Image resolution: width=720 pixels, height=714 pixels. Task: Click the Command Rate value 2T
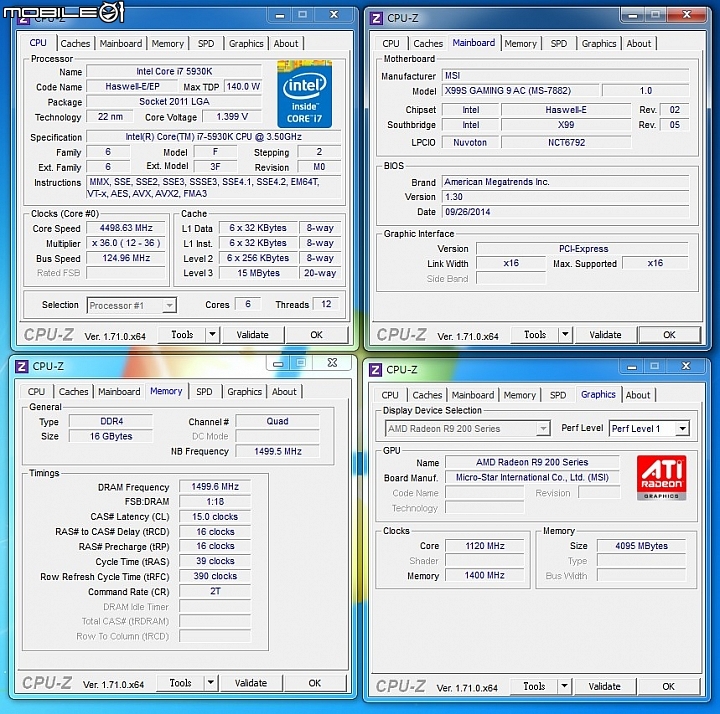(x=215, y=591)
